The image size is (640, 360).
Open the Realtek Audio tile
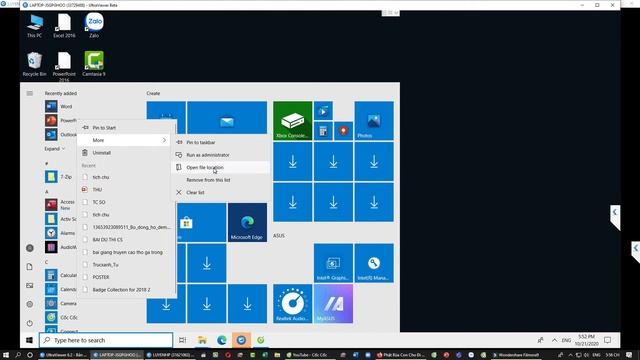[293, 304]
